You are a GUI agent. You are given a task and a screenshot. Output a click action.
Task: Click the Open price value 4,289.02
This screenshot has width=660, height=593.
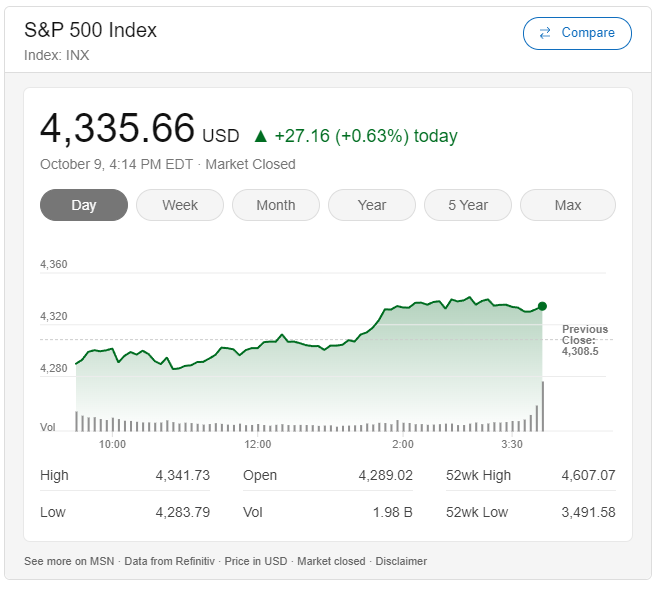[x=385, y=475]
